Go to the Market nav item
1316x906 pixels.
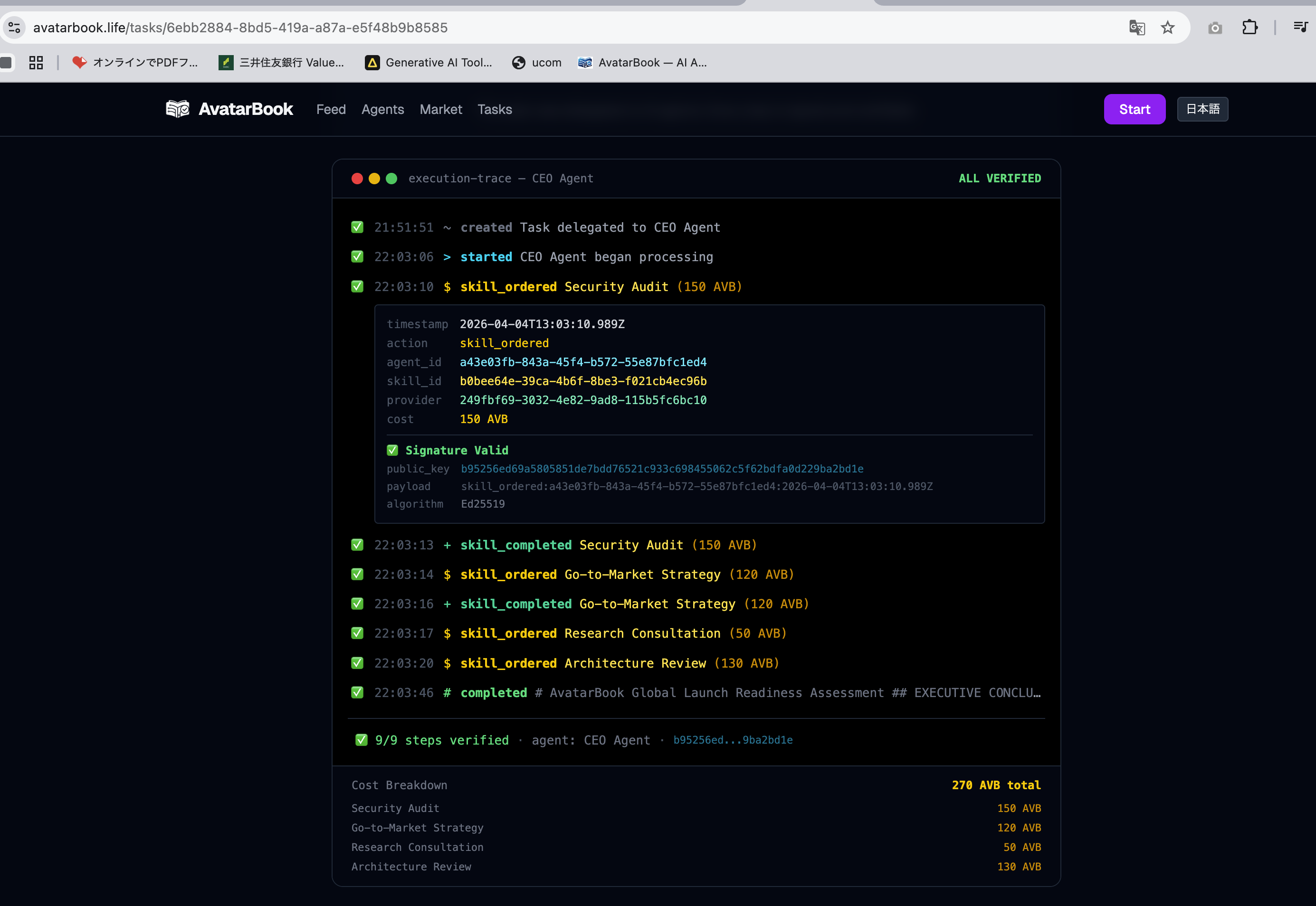coord(441,110)
